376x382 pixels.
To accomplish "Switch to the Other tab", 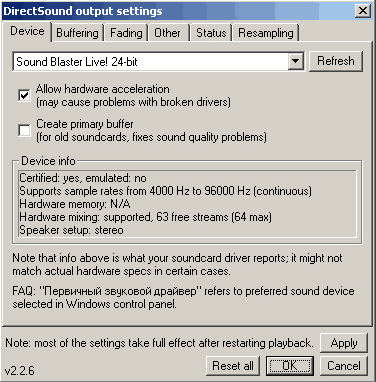I will pyautogui.click(x=169, y=33).
